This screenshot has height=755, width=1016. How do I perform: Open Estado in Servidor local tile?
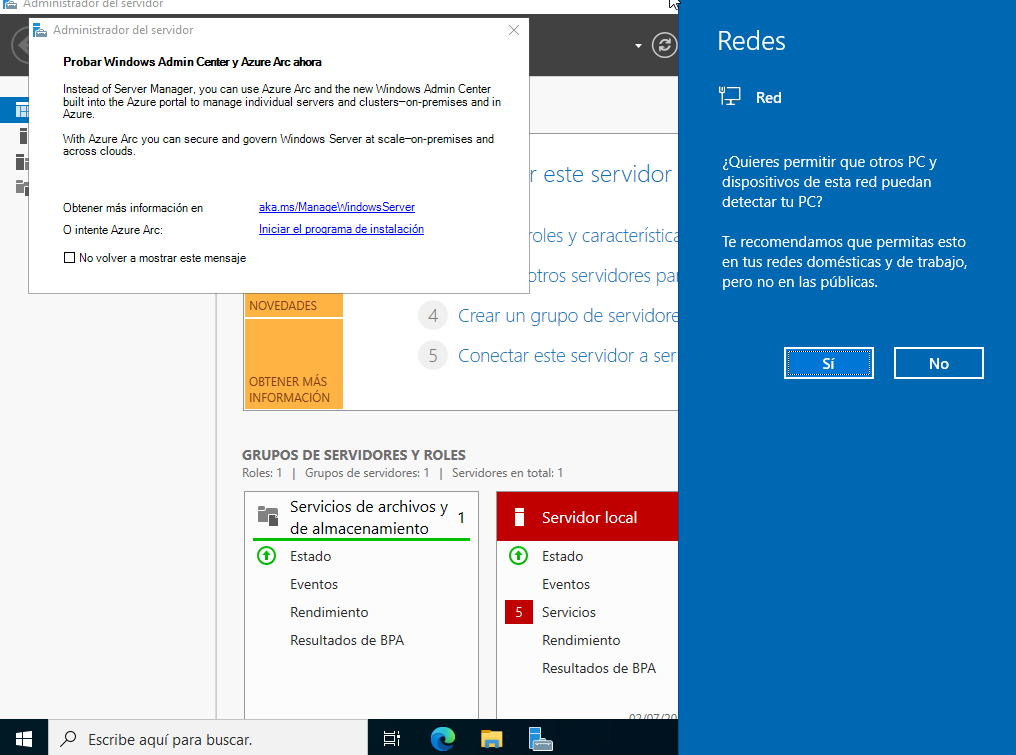pyautogui.click(x=562, y=556)
